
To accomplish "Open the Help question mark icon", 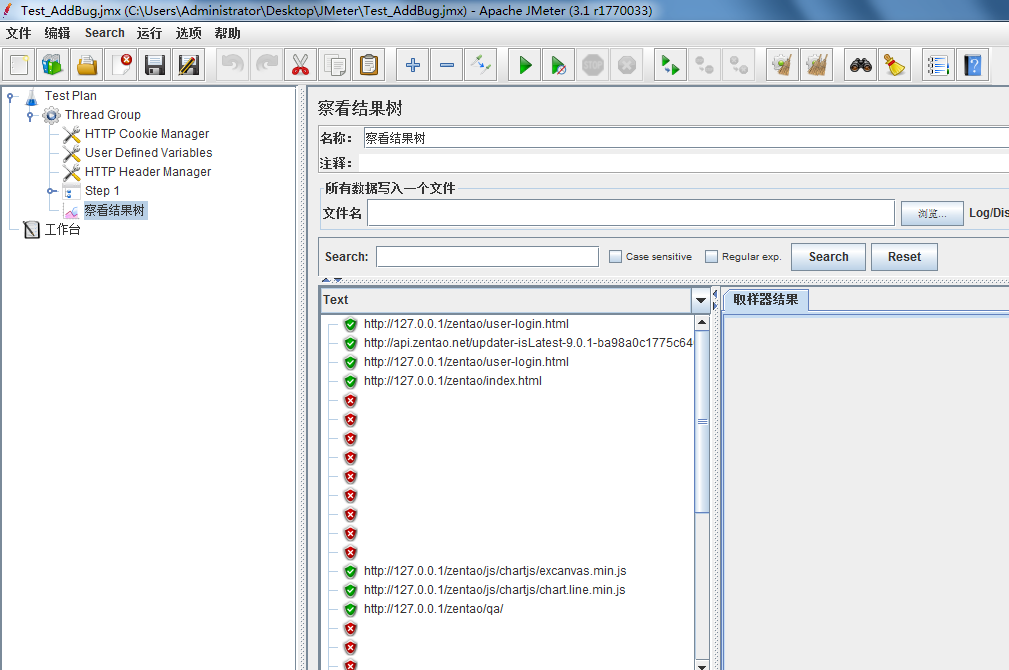I will [972, 64].
